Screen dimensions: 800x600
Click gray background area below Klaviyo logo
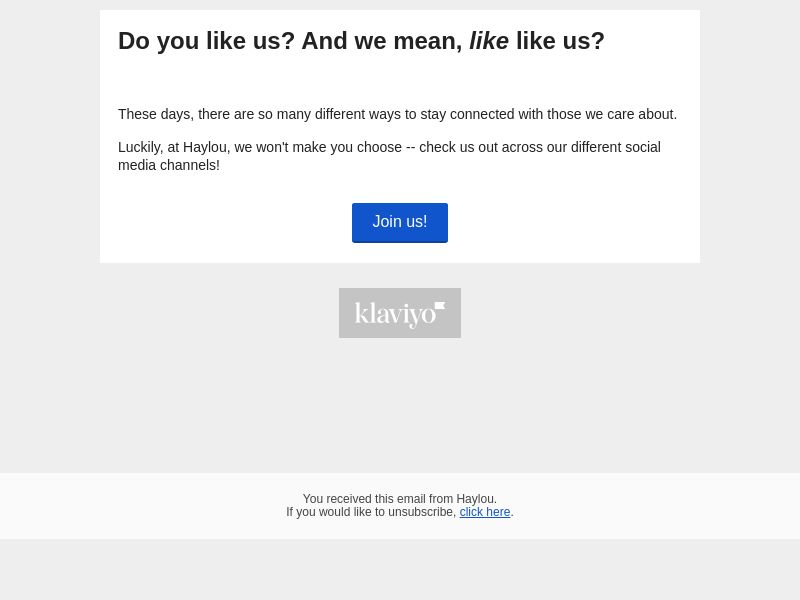[400, 403]
